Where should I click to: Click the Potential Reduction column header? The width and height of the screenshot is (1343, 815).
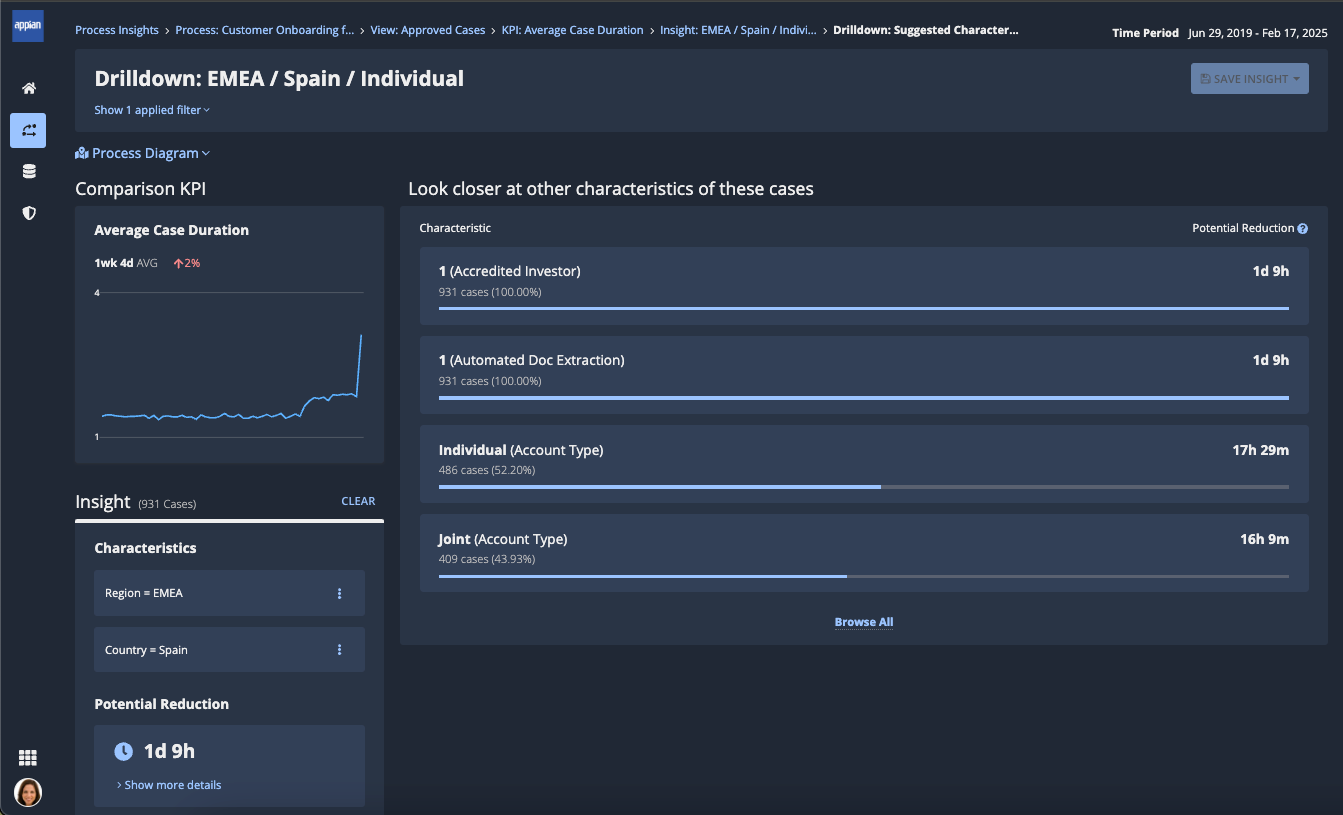click(1243, 229)
